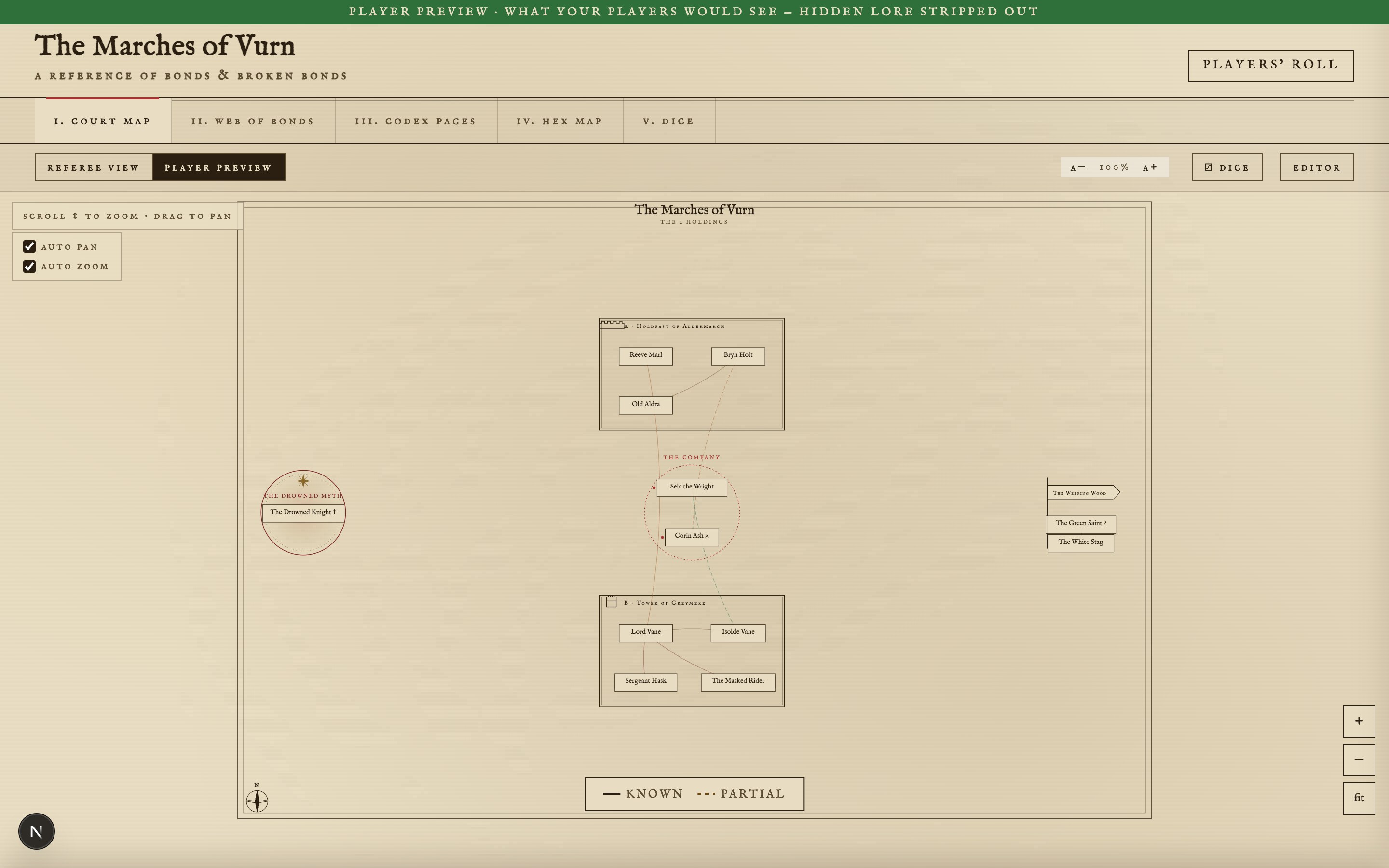Switch to Referee View
Image resolution: width=1389 pixels, height=868 pixels.
(94, 168)
